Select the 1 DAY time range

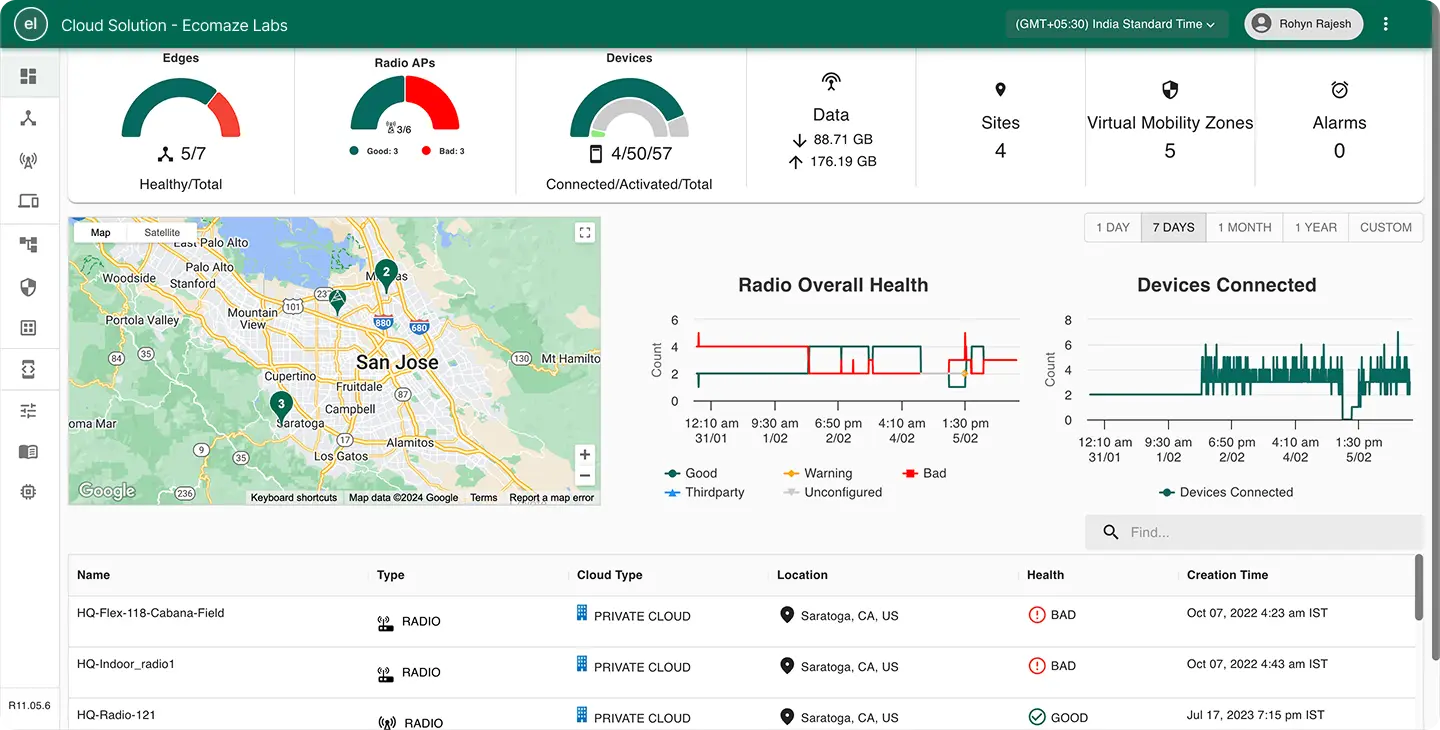pos(1112,227)
